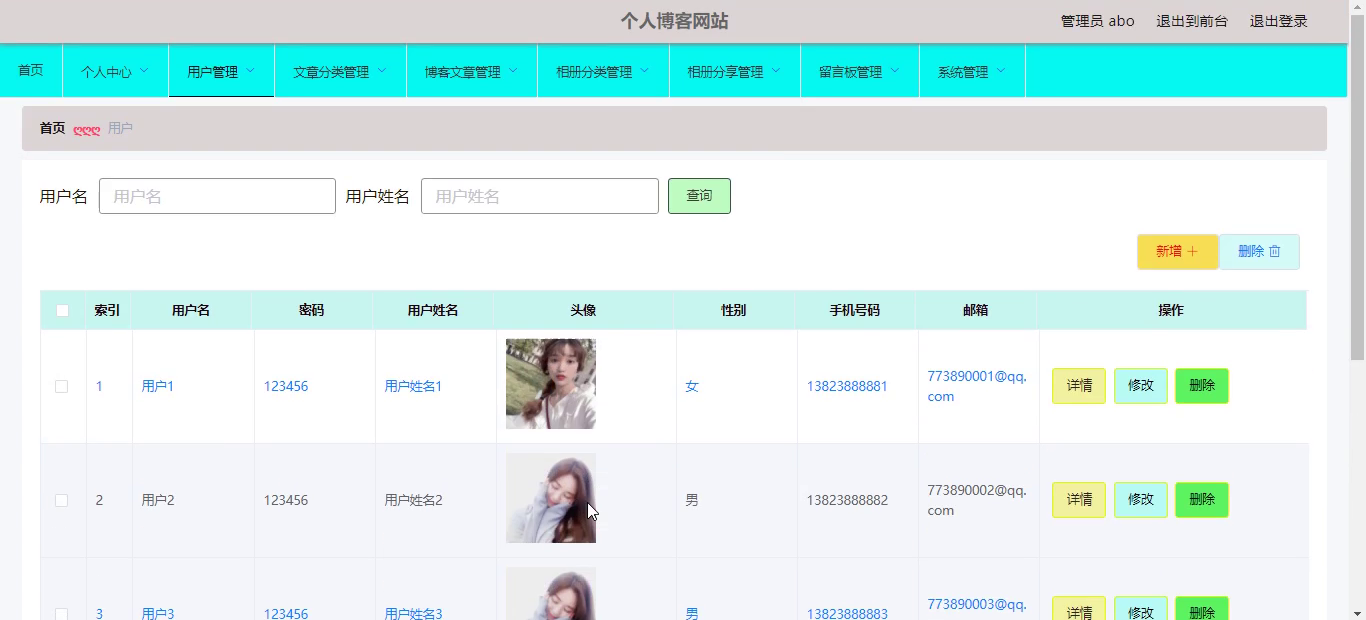Image resolution: width=1366 pixels, height=620 pixels.
Task: Open avatar thumbnail for 用户1
Action: (551, 384)
